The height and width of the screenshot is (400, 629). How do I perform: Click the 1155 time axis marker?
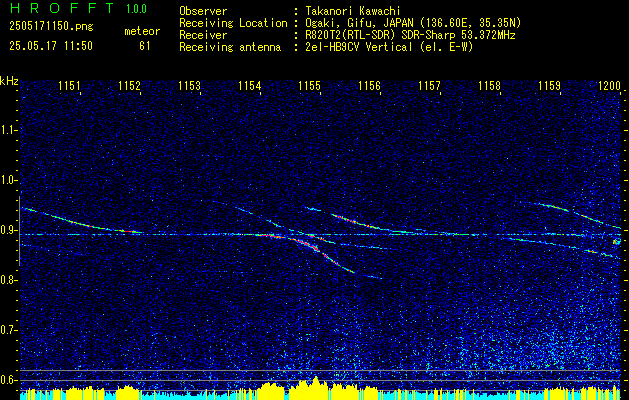click(310, 85)
